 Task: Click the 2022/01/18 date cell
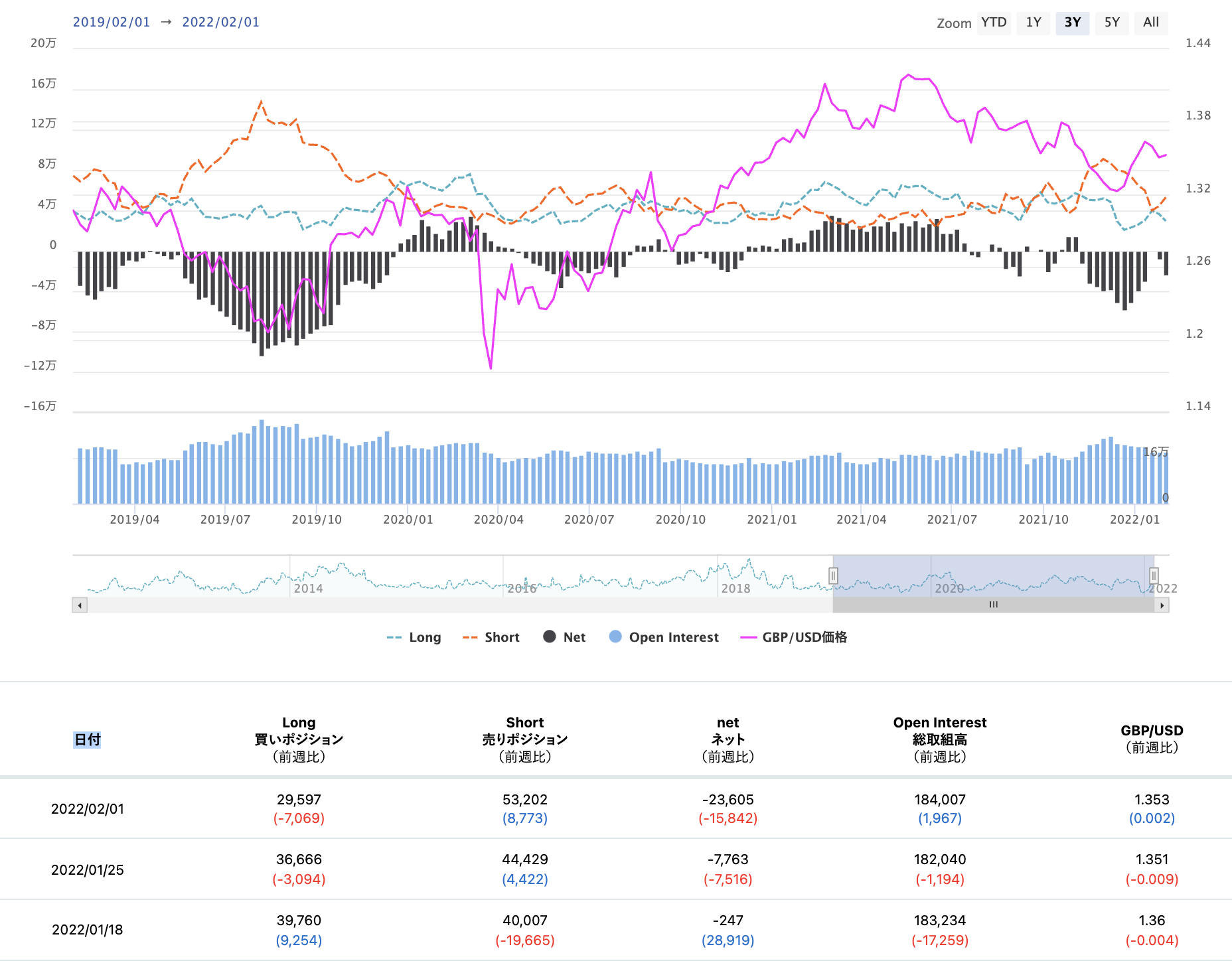pyautogui.click(x=88, y=930)
